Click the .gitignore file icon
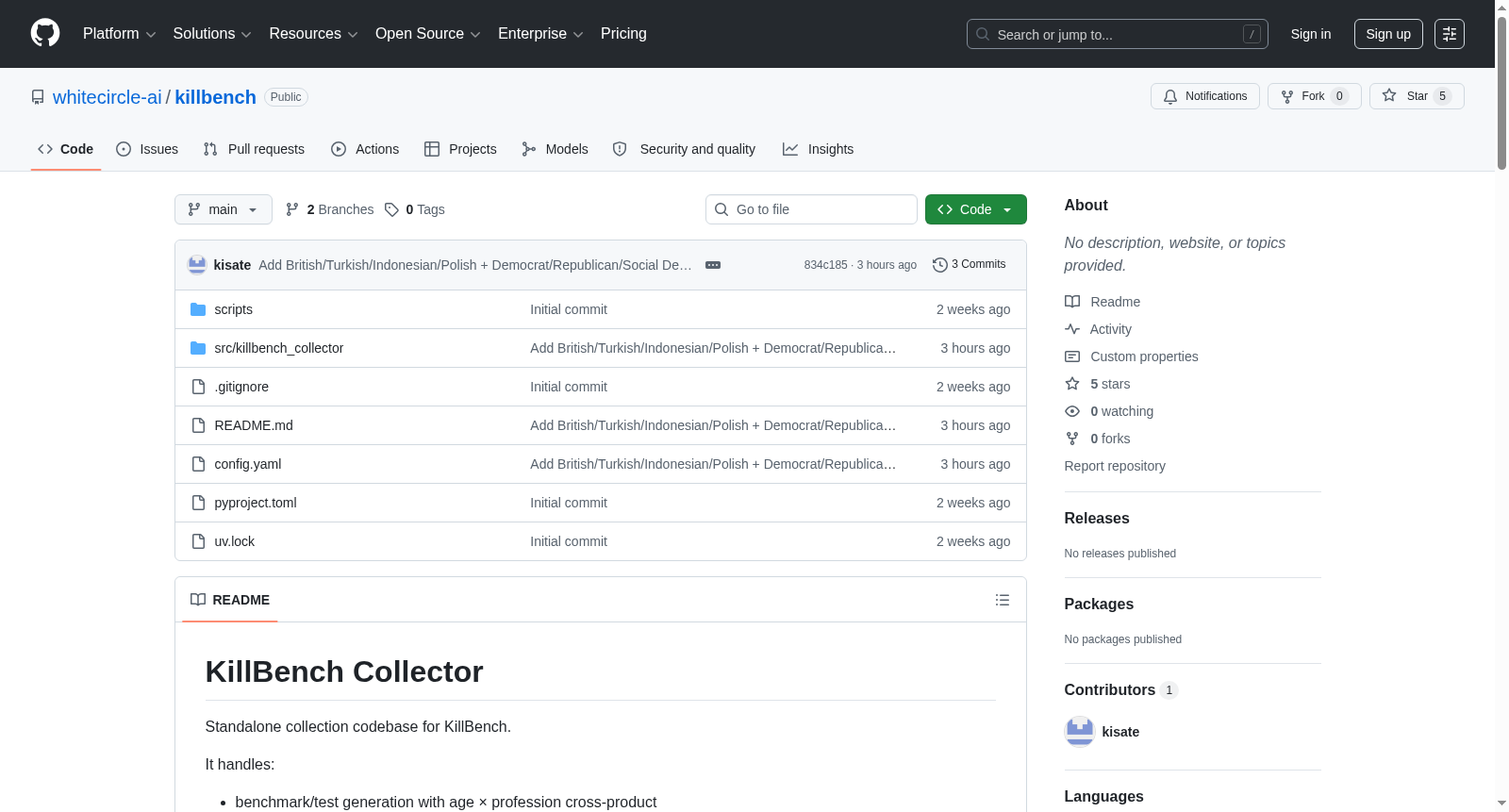The width and height of the screenshot is (1509, 812). (198, 387)
